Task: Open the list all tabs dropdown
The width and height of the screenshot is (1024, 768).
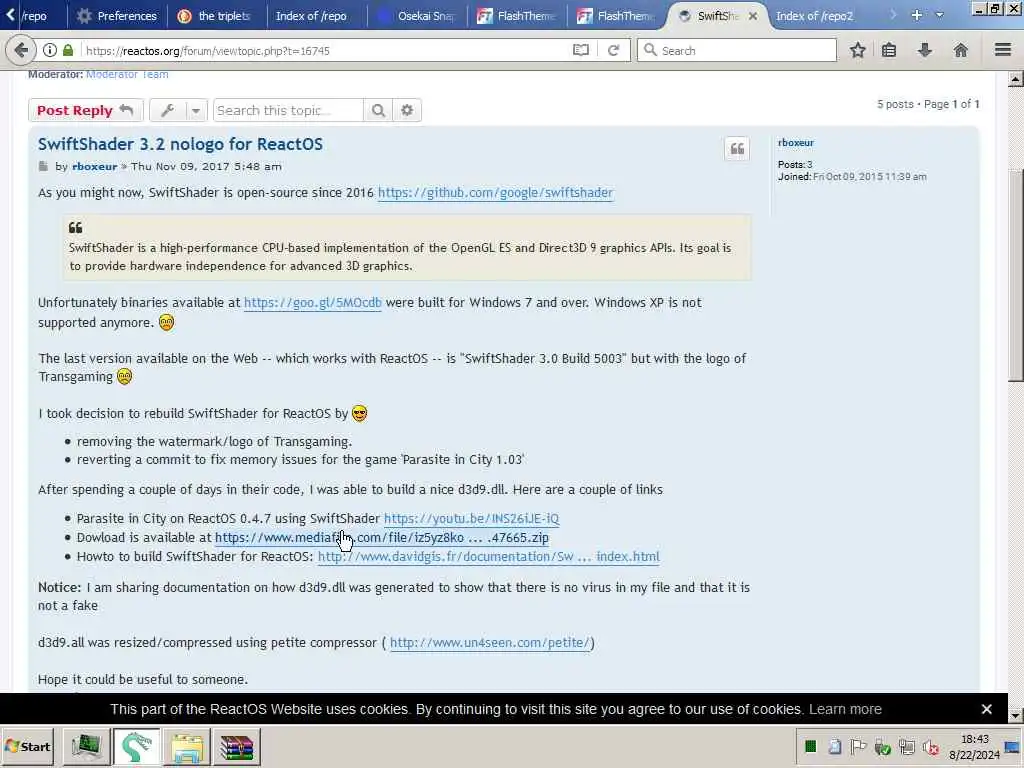Action: coord(940,15)
